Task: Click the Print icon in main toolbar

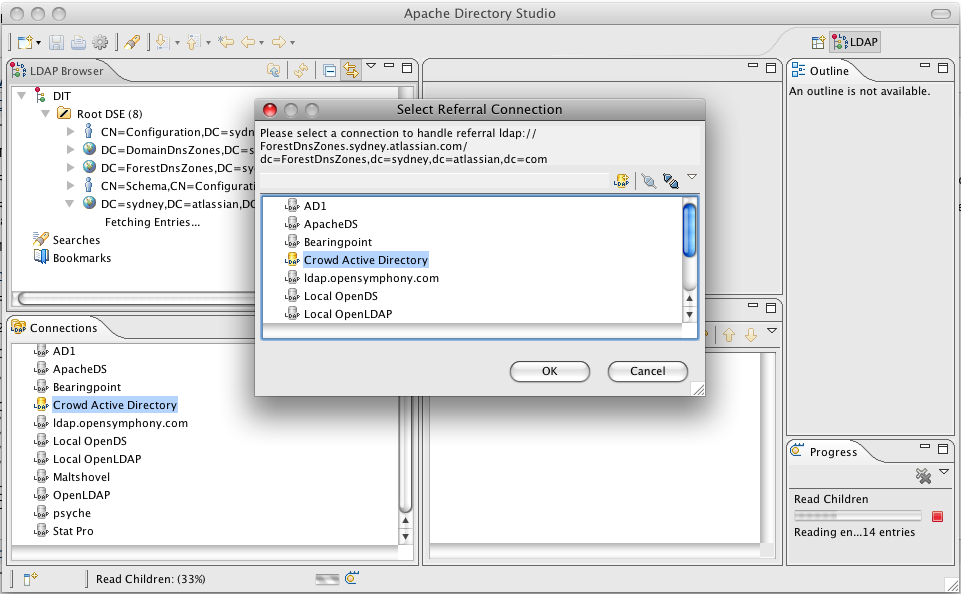Action: click(x=78, y=42)
